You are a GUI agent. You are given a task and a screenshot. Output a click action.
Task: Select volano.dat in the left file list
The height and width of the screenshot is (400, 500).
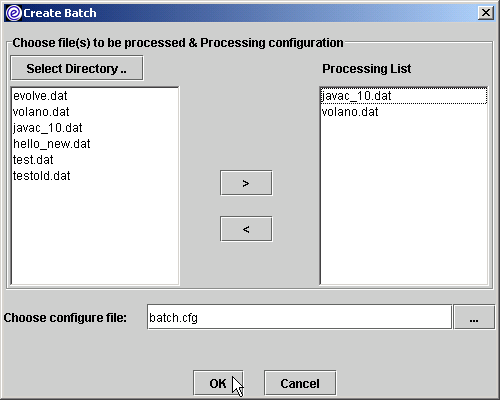(95, 112)
